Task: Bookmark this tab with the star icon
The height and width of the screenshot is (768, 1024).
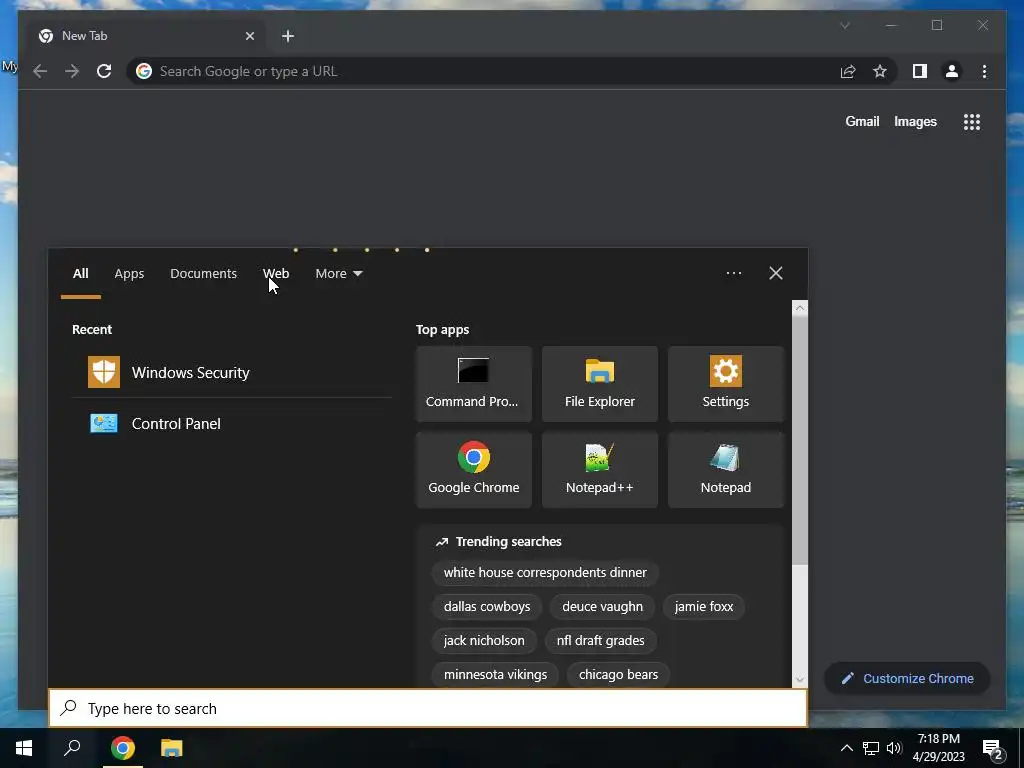Action: (880, 71)
